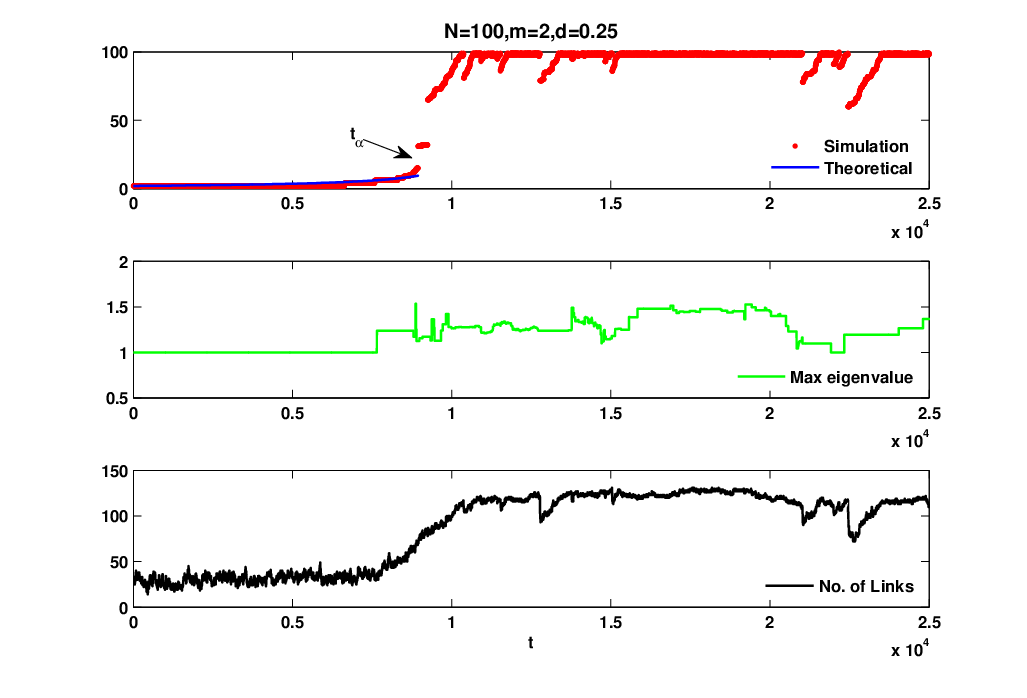
Task: Click the green line sample beside Max eigenvalue
Action: tap(761, 377)
